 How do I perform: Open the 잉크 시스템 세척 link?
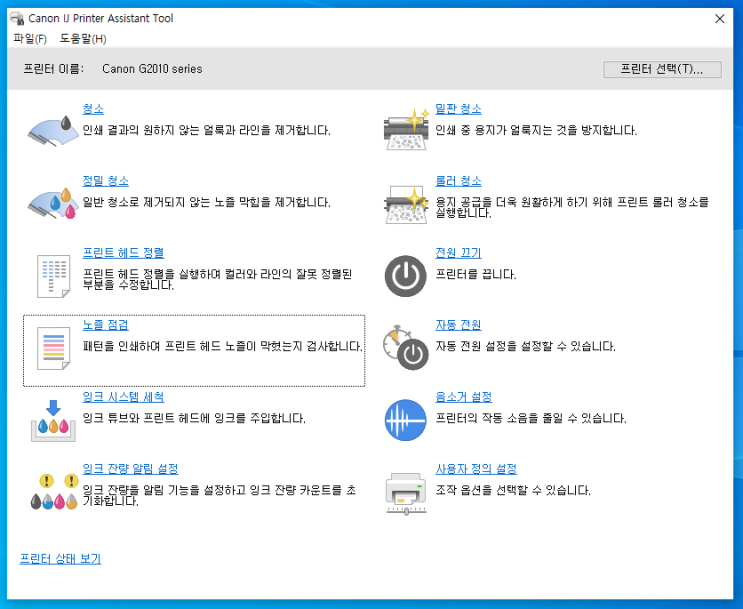pos(123,397)
